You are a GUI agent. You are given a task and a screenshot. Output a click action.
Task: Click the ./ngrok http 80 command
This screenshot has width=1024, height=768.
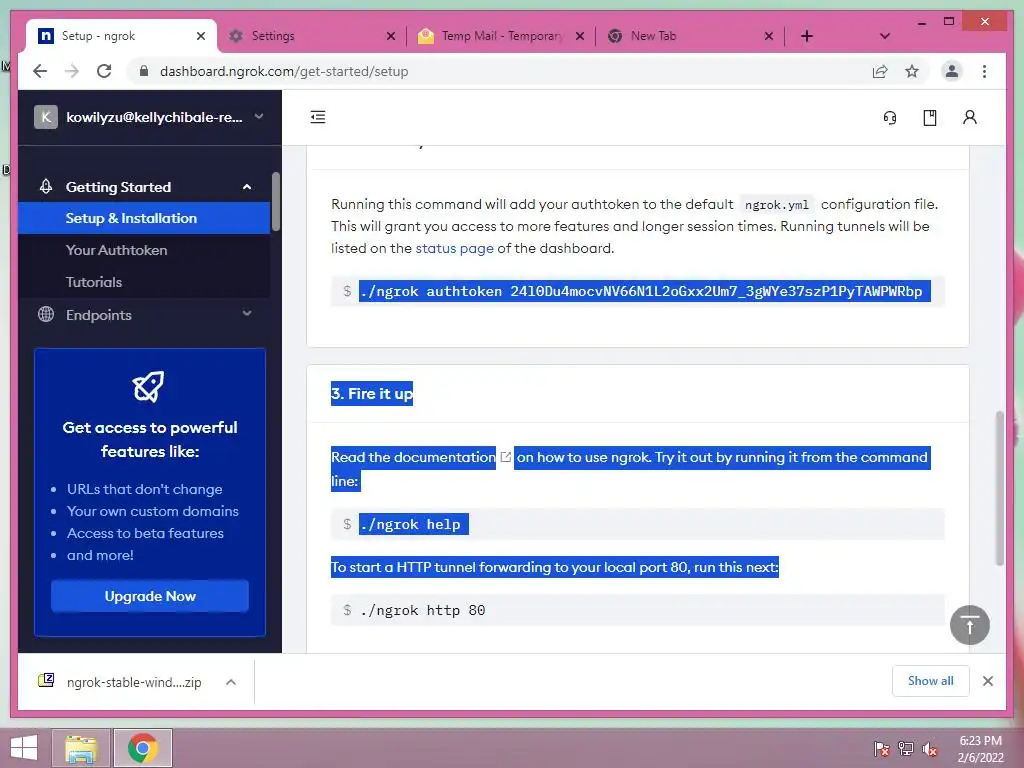[423, 610]
